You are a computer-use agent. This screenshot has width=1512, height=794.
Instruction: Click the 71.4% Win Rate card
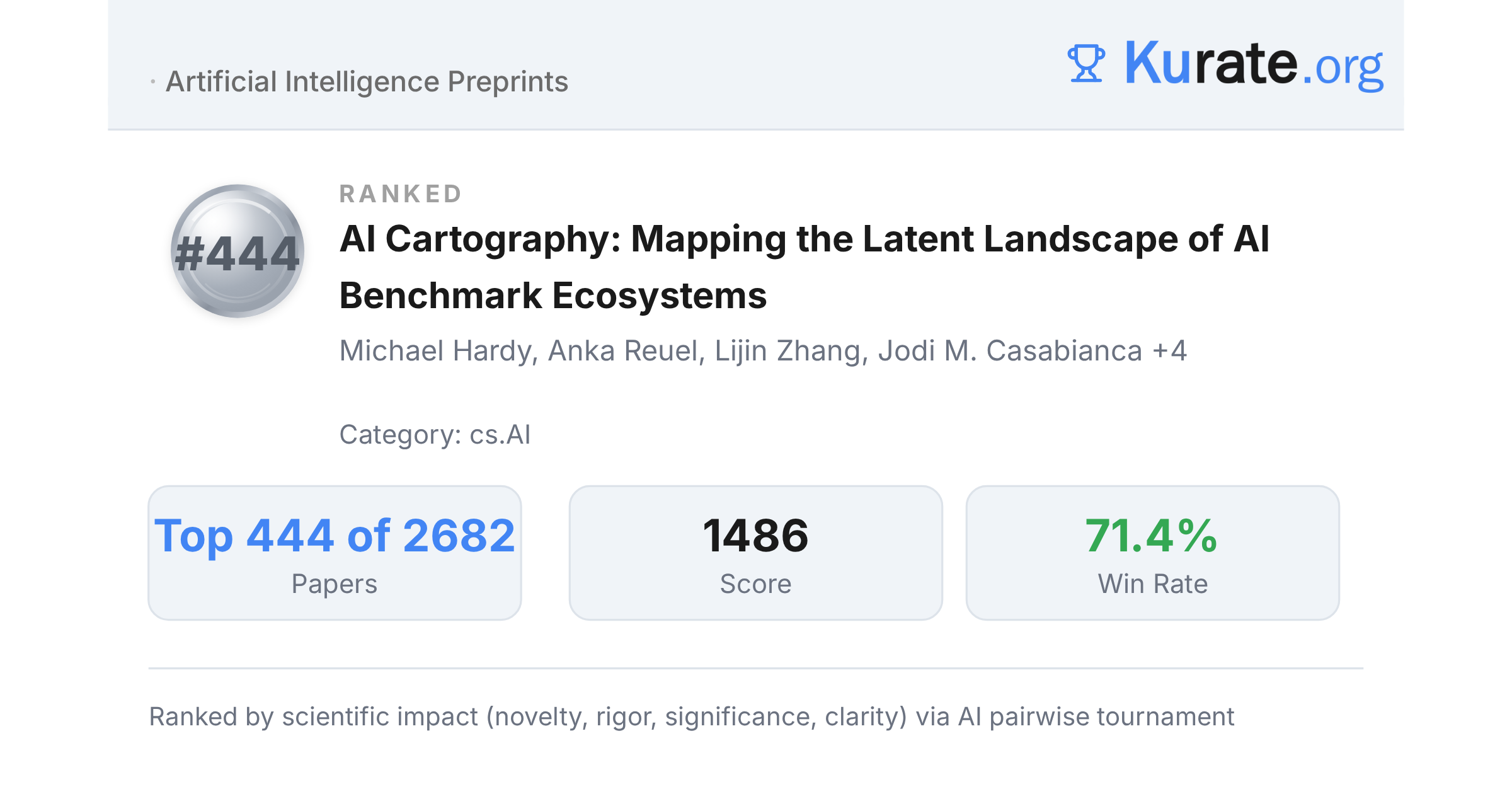[1152, 553]
